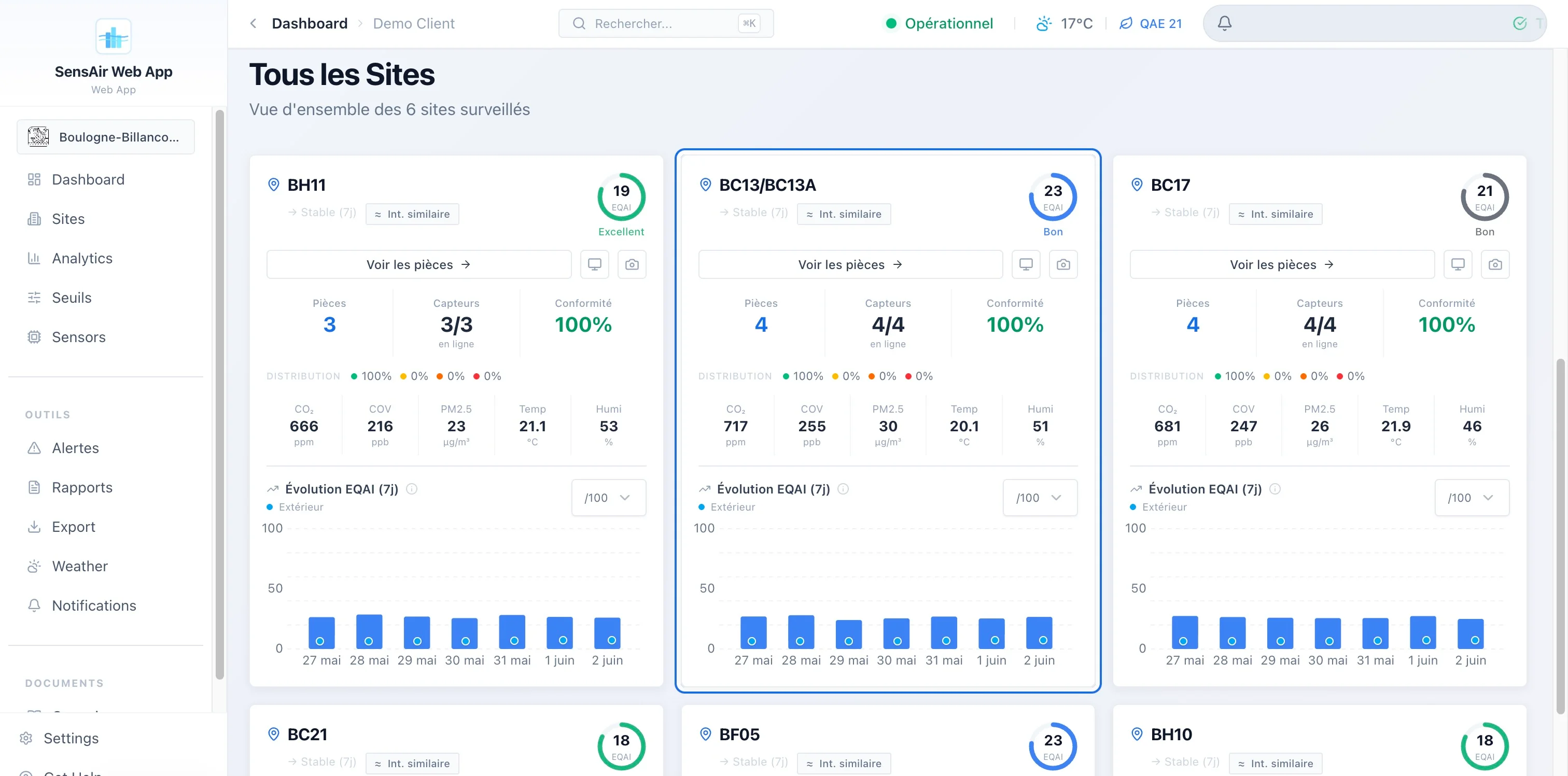
Task: Click camera icon on BC13/BC13A card
Action: pos(1063,264)
